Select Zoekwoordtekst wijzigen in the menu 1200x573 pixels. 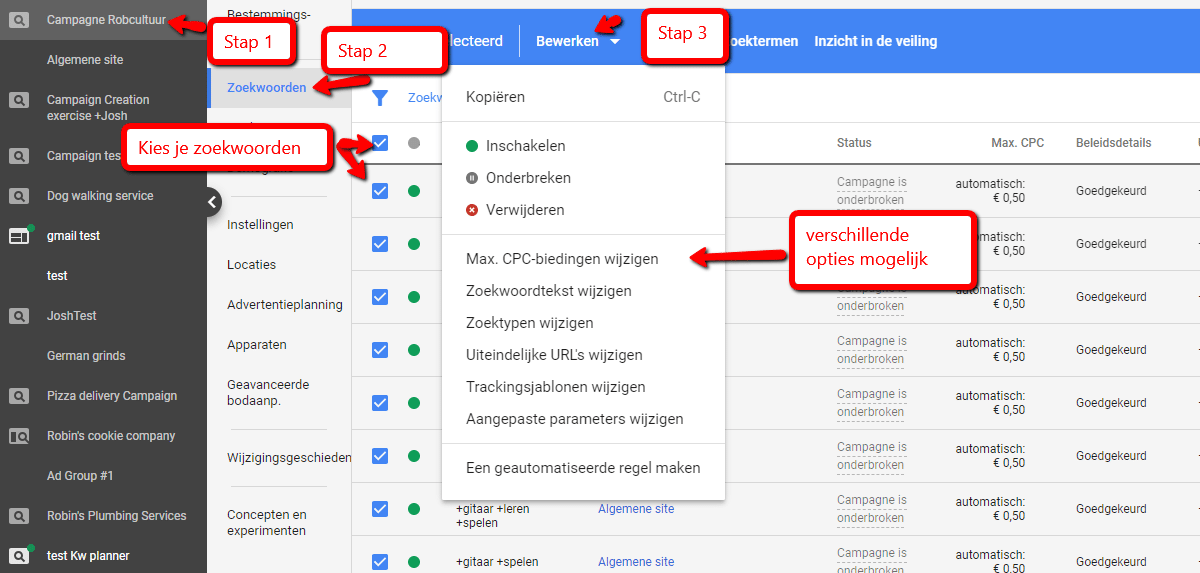583,291
